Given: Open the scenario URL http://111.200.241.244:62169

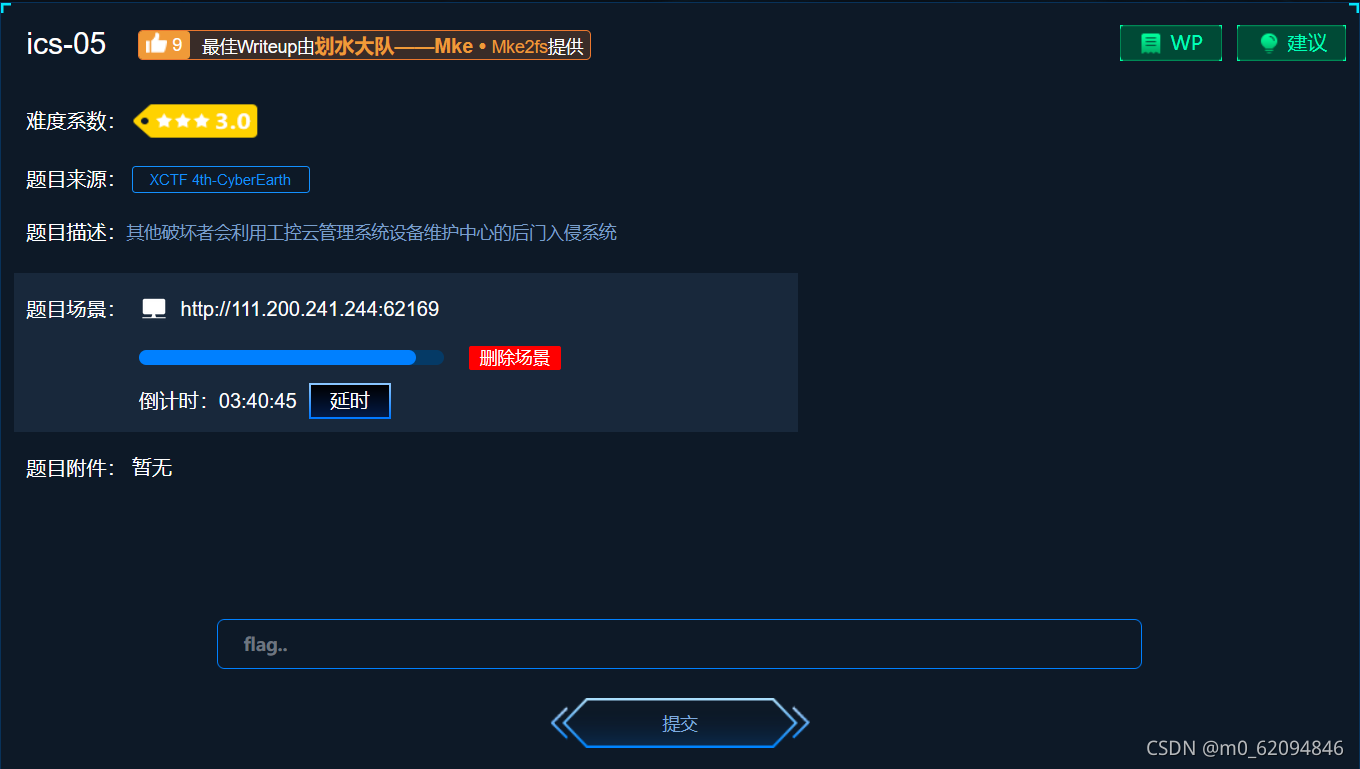Looking at the screenshot, I should 310,309.
